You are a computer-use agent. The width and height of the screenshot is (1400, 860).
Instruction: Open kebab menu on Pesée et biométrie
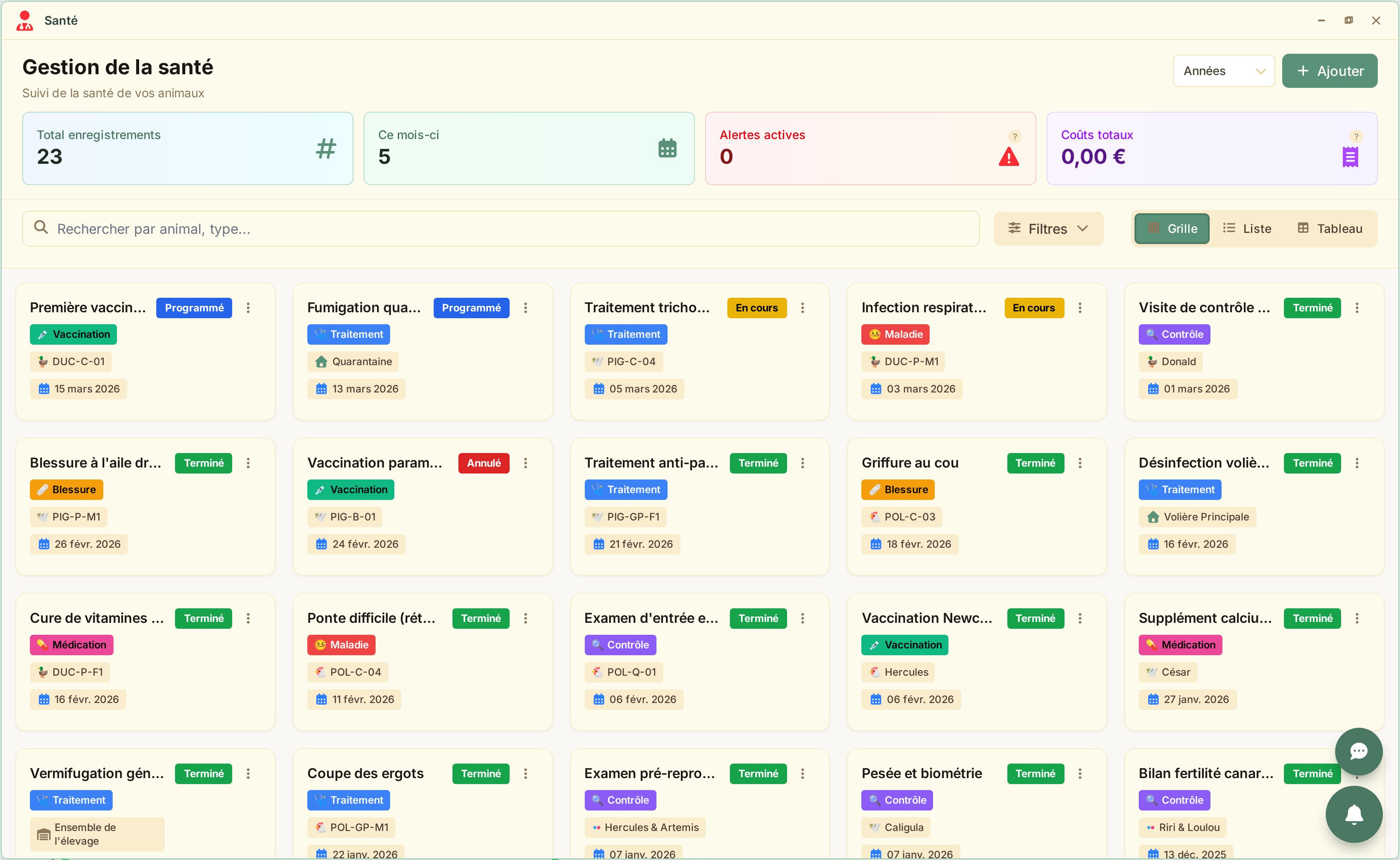[1079, 773]
